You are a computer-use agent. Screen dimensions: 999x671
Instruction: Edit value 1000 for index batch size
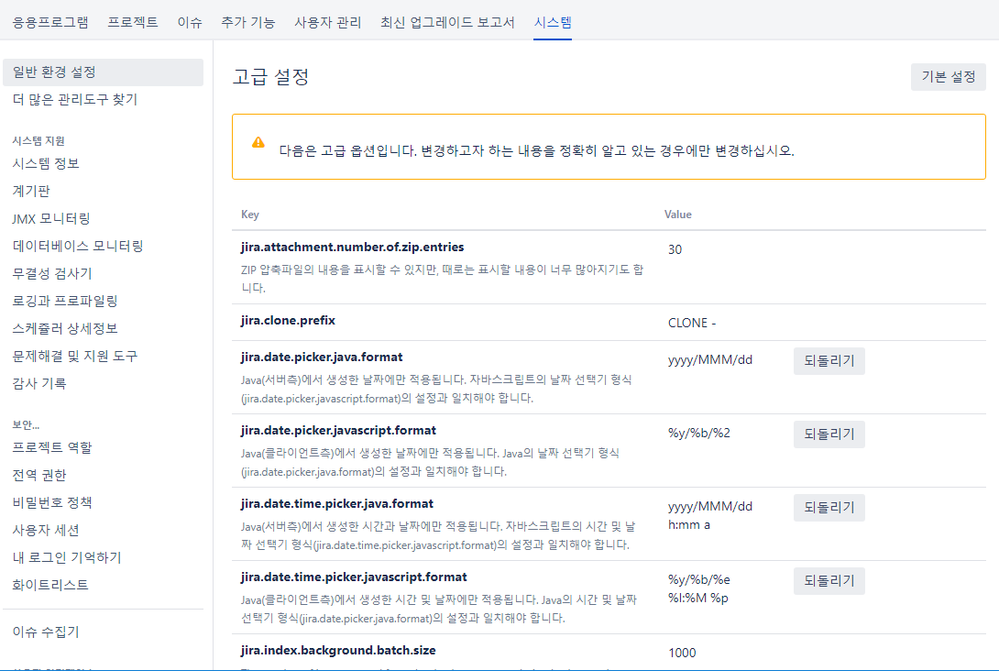pos(682,653)
